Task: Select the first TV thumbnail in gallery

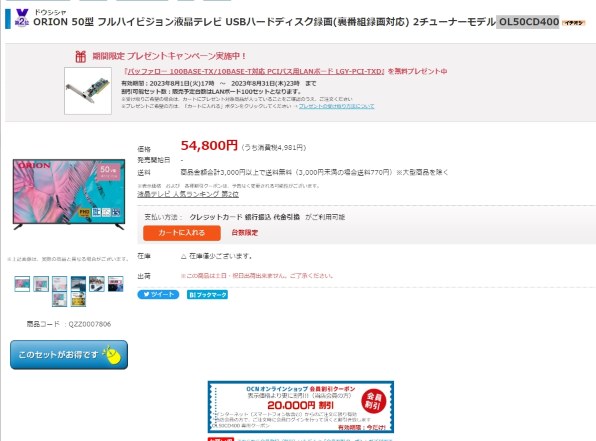Action: [22, 284]
